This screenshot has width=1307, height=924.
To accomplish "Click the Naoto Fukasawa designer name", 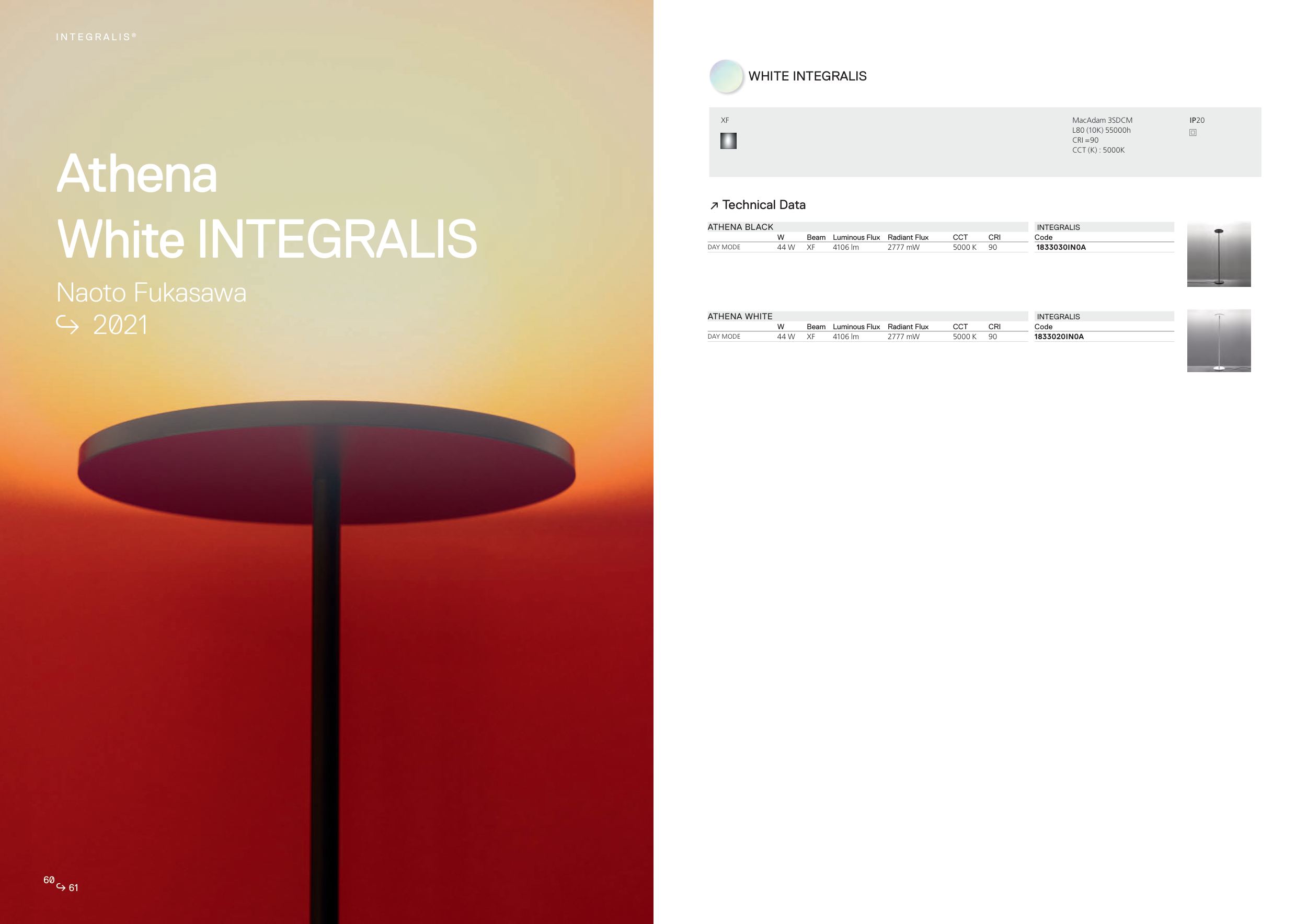I will pyautogui.click(x=152, y=293).
